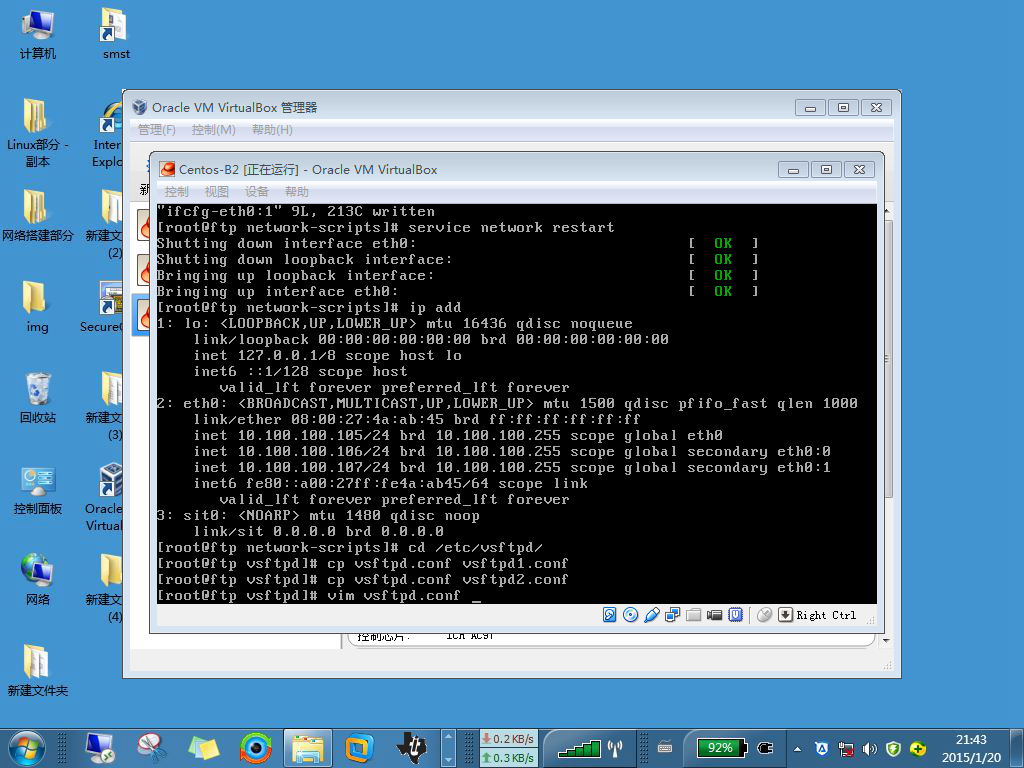Click the taskbar toolbar down scroll arrow
The height and width of the screenshot is (768, 1024).
tap(449, 761)
